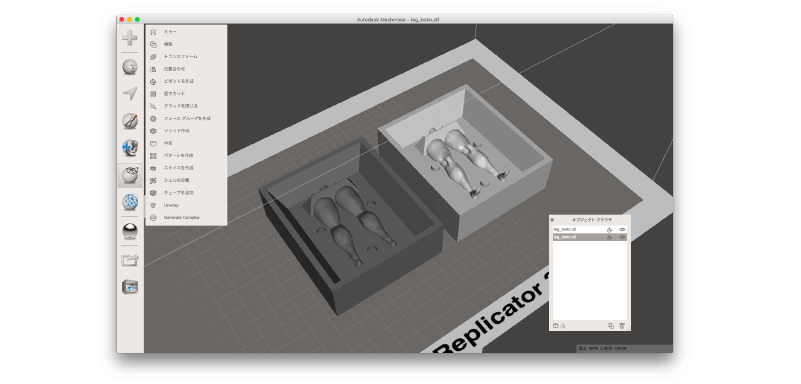The image size is (801, 384).
Task: Select 位置合わせ (Align) in Edit menu
Action: coord(186,68)
